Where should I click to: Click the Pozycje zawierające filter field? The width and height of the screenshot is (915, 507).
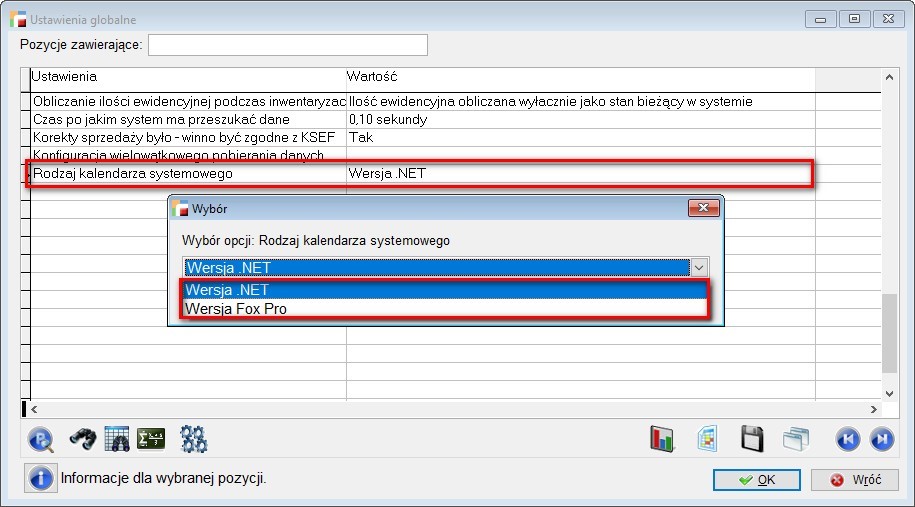point(287,45)
